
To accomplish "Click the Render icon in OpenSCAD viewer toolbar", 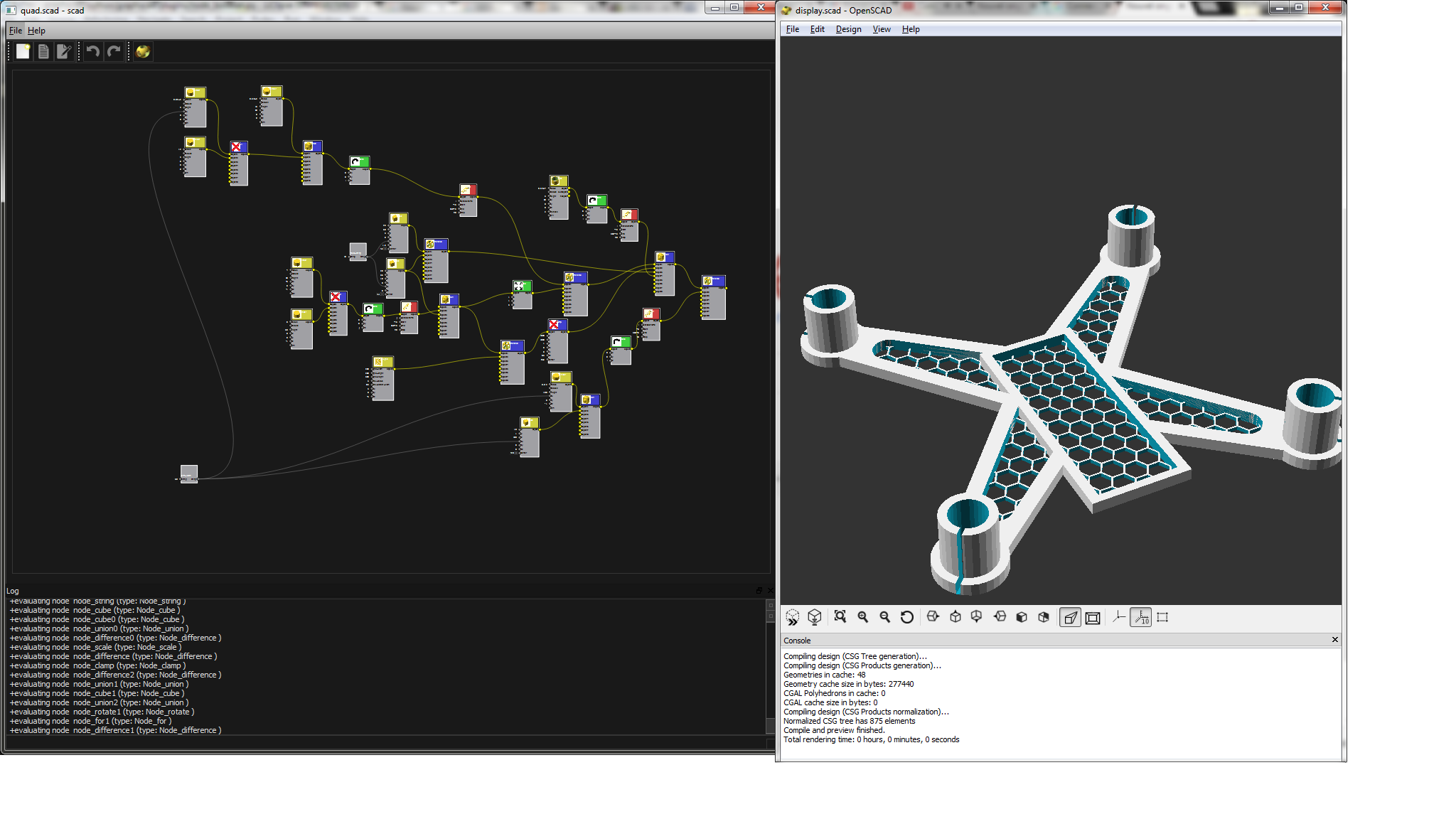I will point(815,617).
